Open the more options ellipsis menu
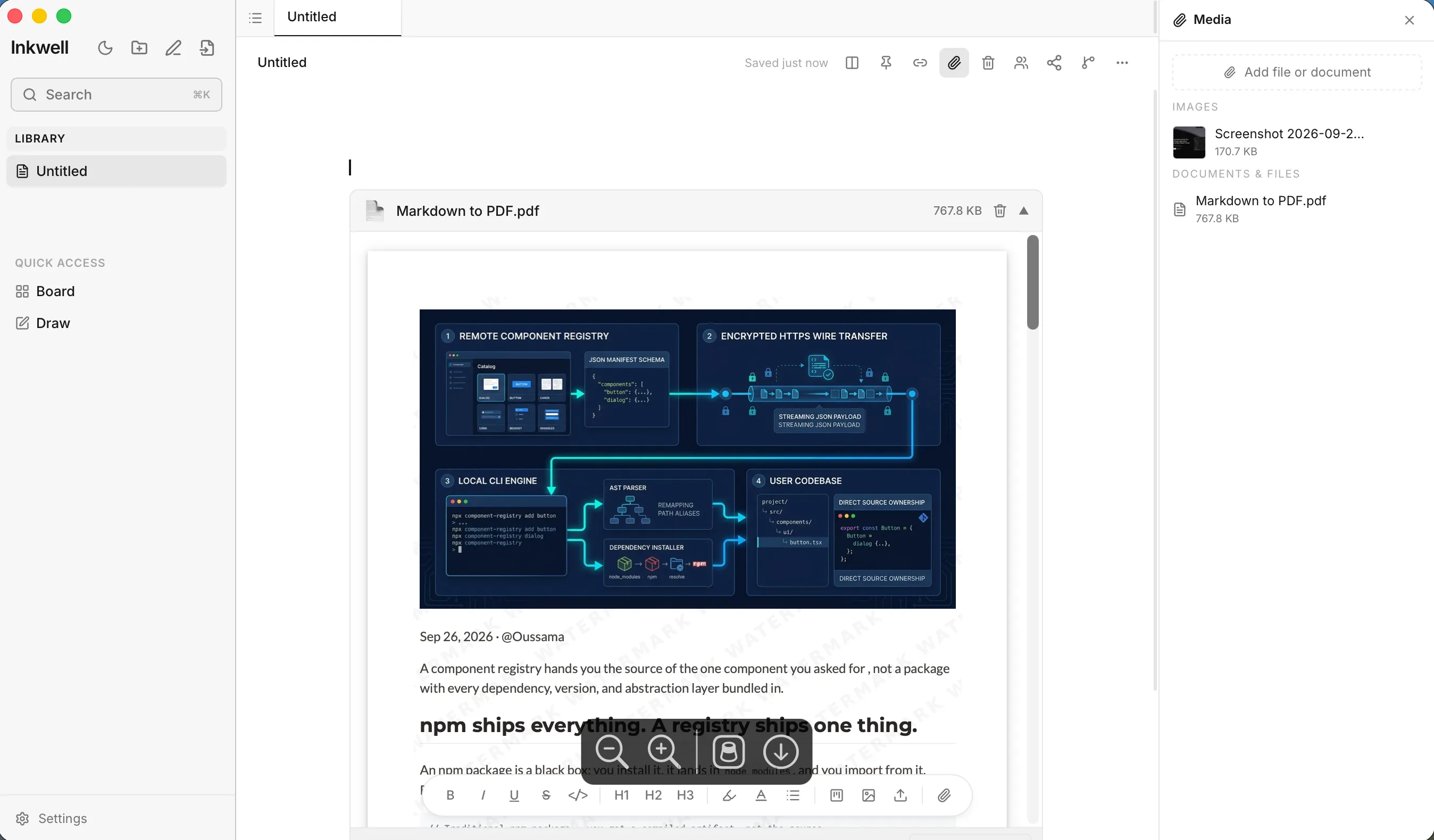Viewport: 1434px width, 840px height. pyautogui.click(x=1122, y=63)
